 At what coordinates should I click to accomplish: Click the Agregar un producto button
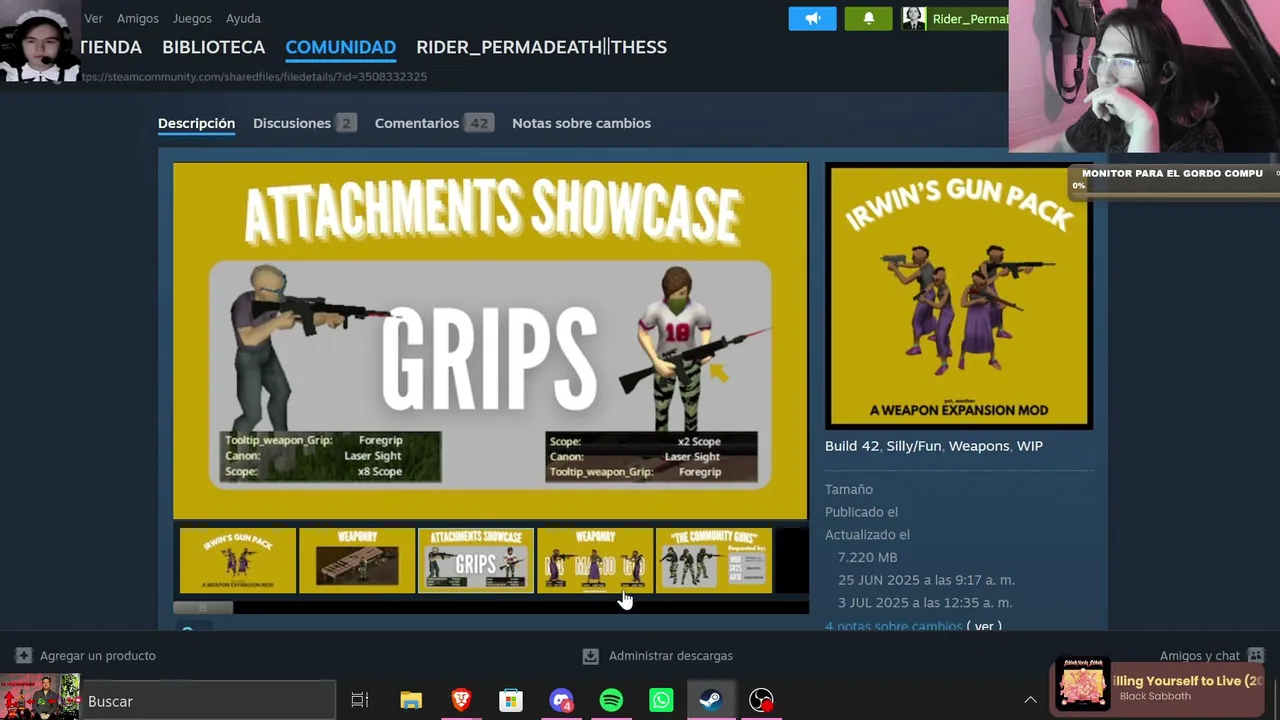click(x=86, y=656)
